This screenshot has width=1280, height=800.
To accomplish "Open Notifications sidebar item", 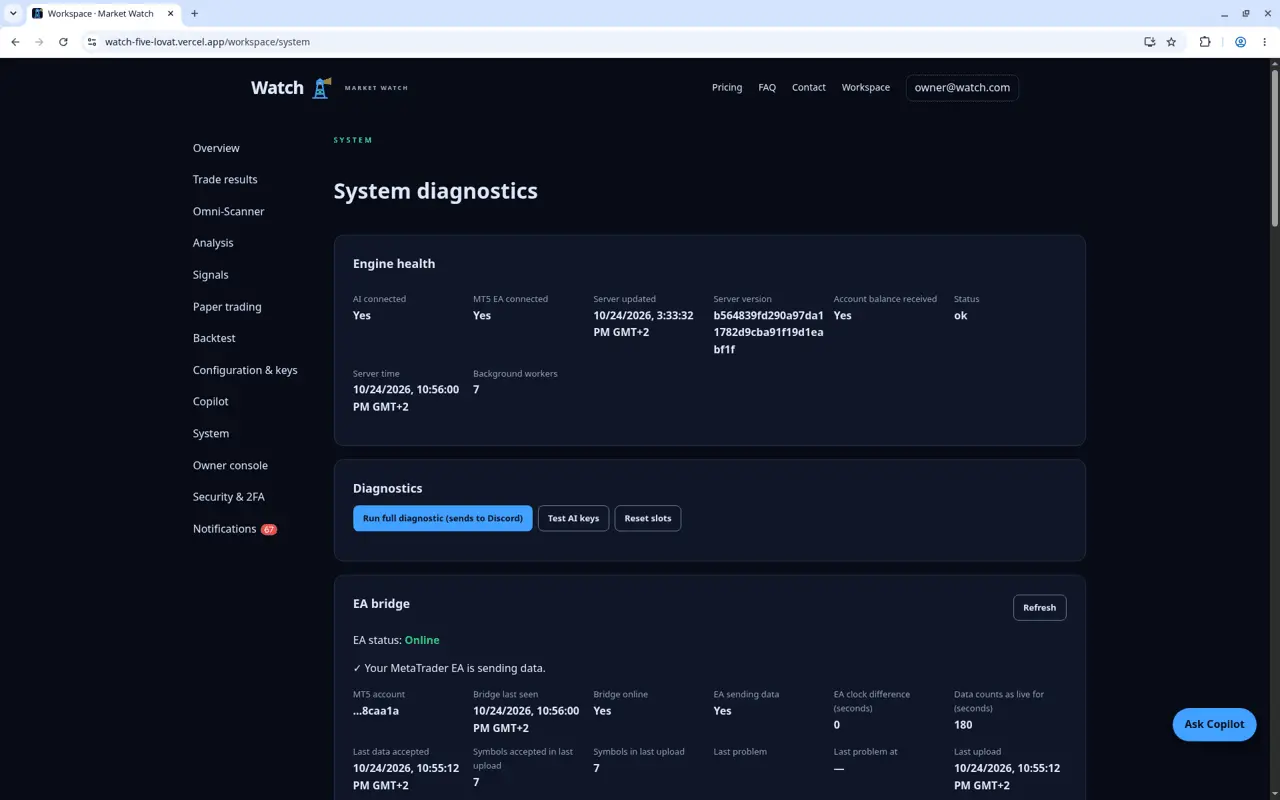I will [x=224, y=529].
